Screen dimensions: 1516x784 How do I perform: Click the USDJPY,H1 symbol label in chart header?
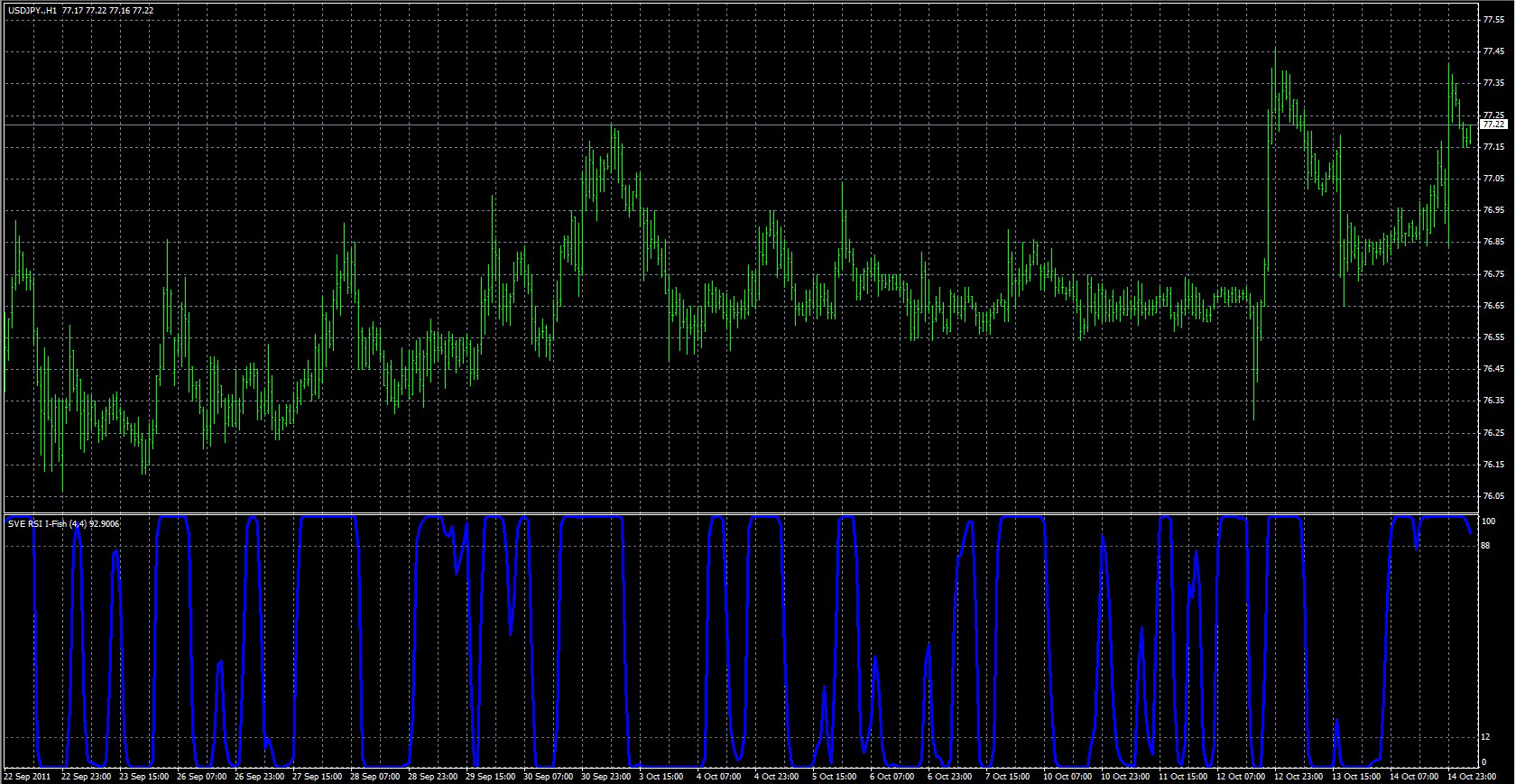[x=32, y=11]
